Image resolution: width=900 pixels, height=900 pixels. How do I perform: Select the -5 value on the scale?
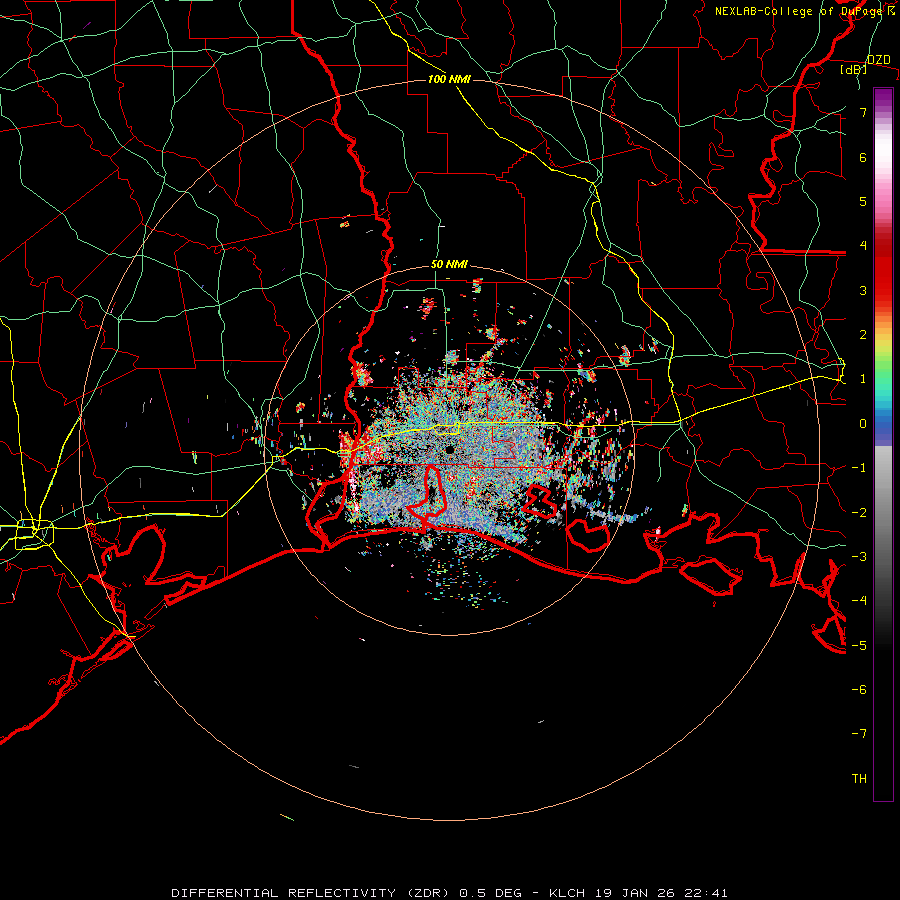coord(859,646)
